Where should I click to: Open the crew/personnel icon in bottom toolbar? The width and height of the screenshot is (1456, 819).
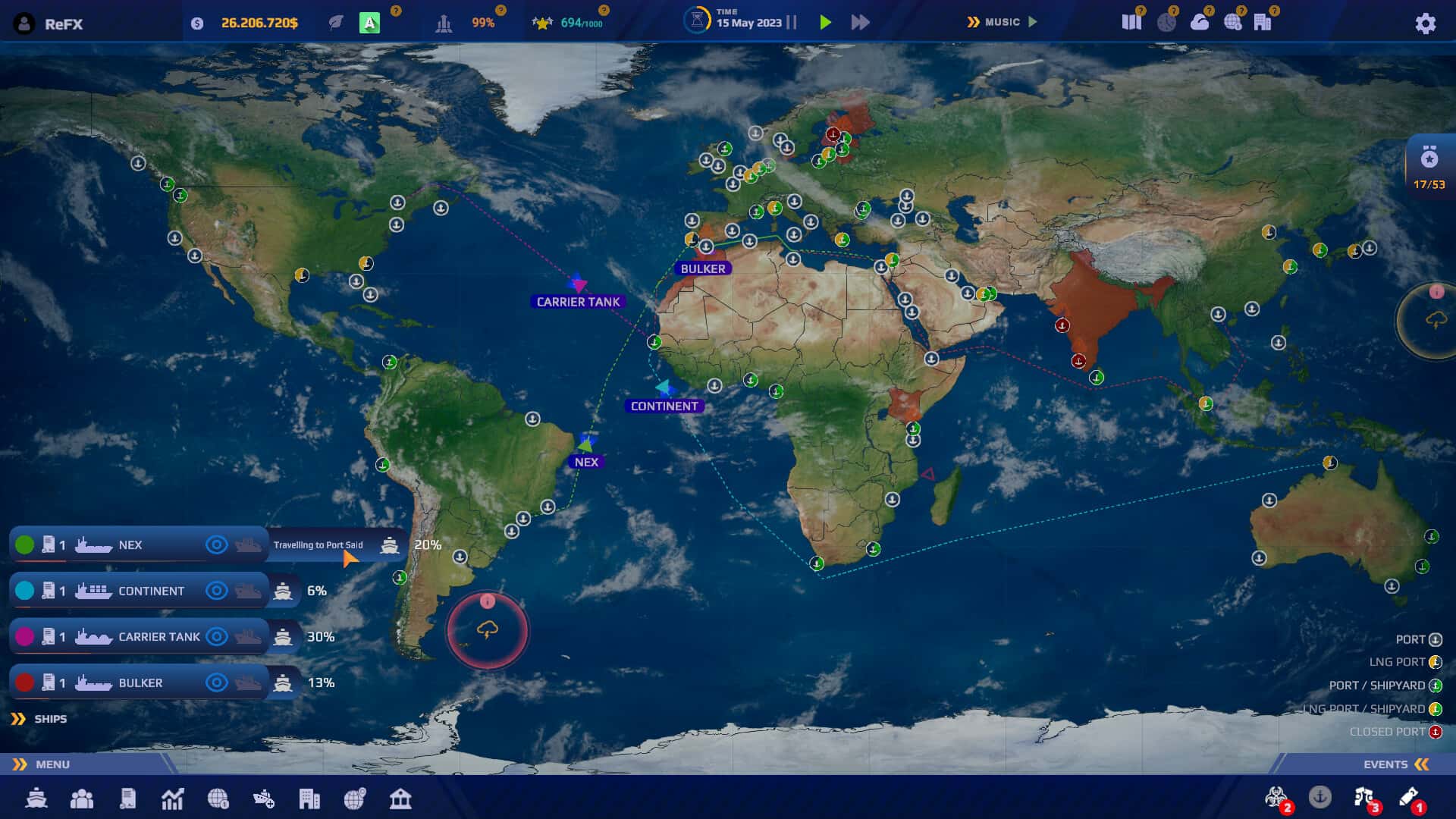click(83, 798)
